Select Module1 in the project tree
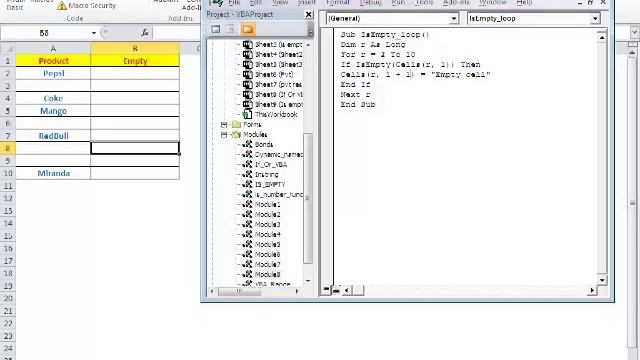 click(267, 204)
